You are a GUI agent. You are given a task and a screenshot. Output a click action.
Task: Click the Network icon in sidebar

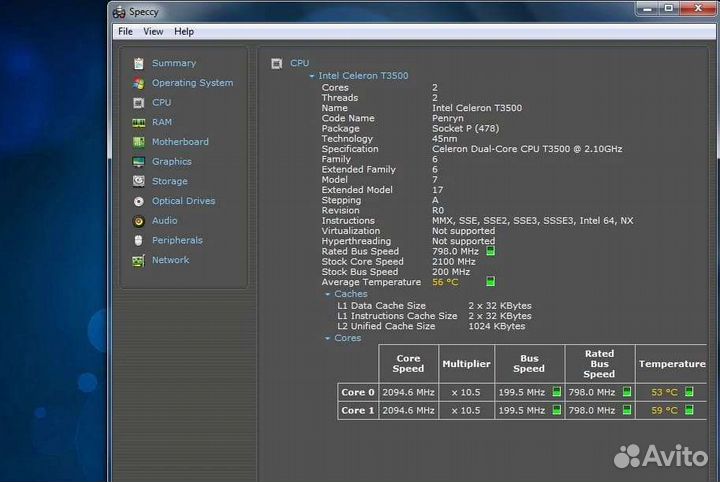pos(139,260)
